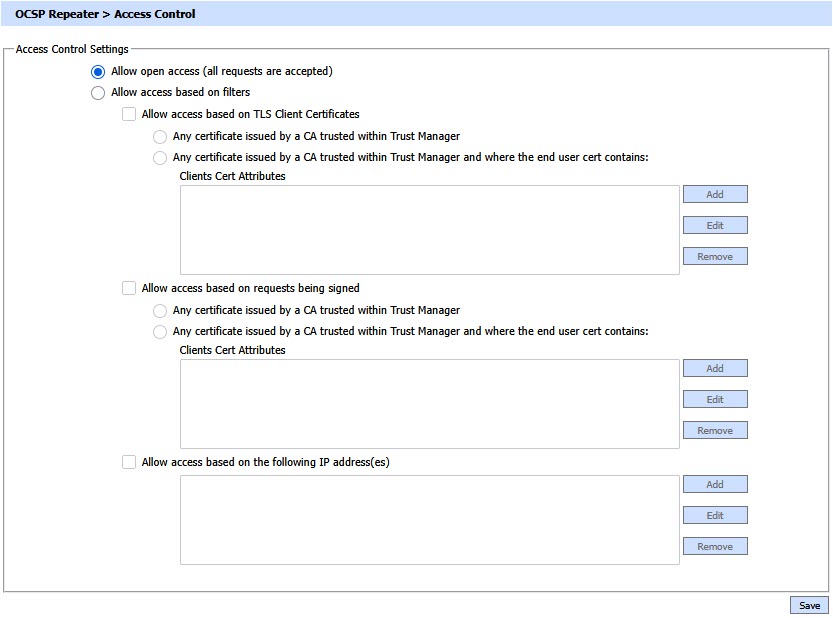Remove the selected IP address entry
Screen dimensions: 833x618
[x=715, y=547]
